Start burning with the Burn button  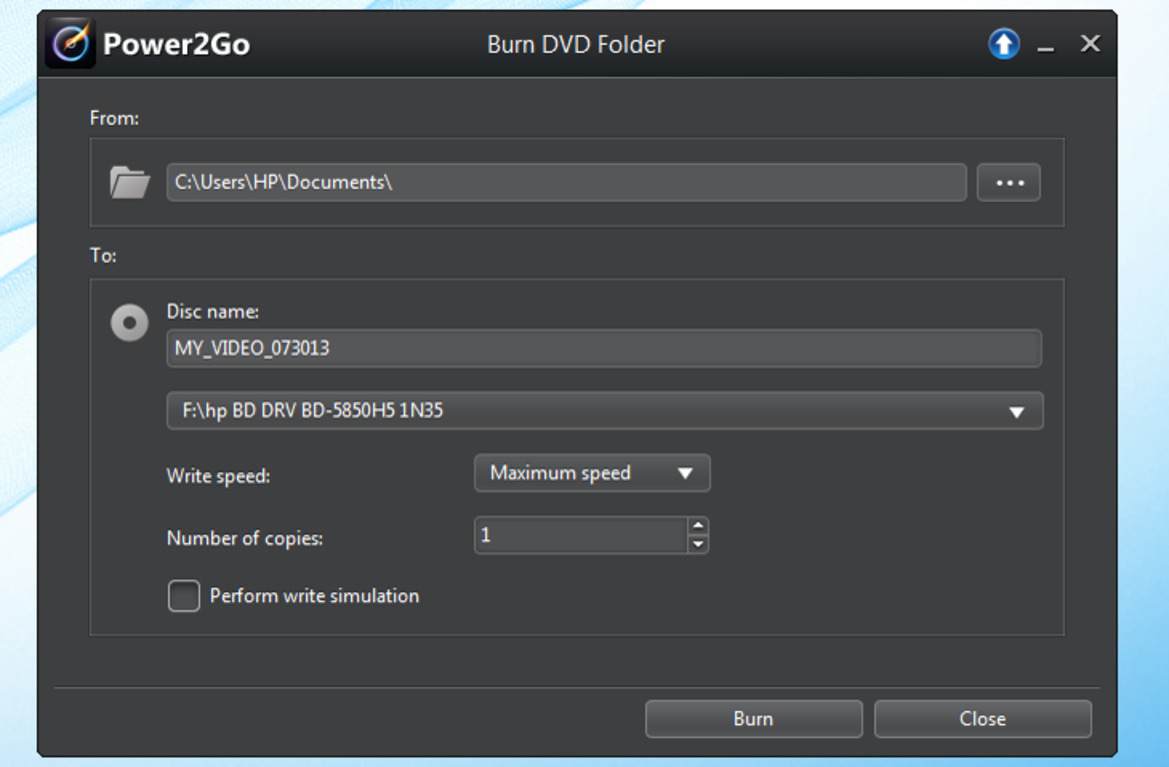tap(754, 719)
